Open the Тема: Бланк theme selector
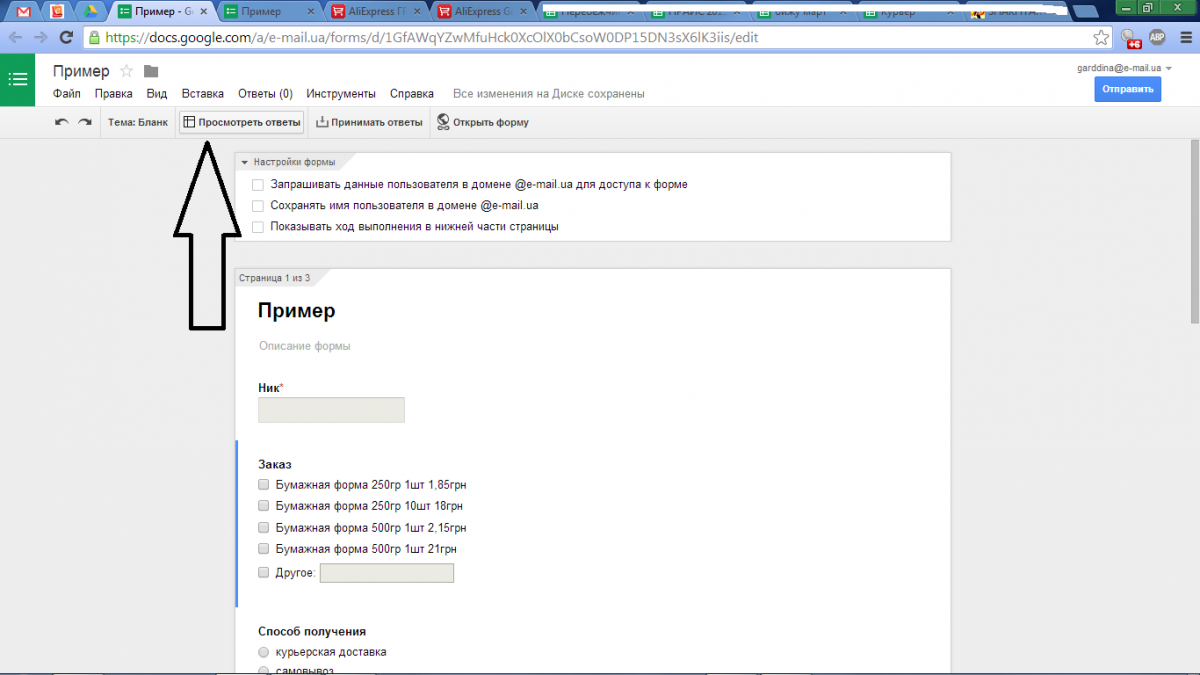The width and height of the screenshot is (1200, 675). [138, 122]
